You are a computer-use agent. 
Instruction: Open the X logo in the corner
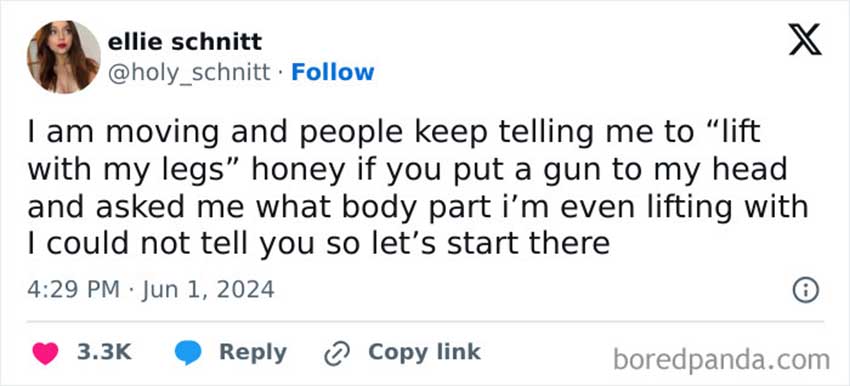pyautogui.click(x=805, y=42)
